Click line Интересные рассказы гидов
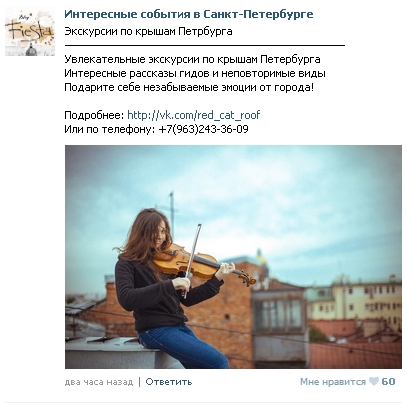407x407 pixels. (195, 73)
